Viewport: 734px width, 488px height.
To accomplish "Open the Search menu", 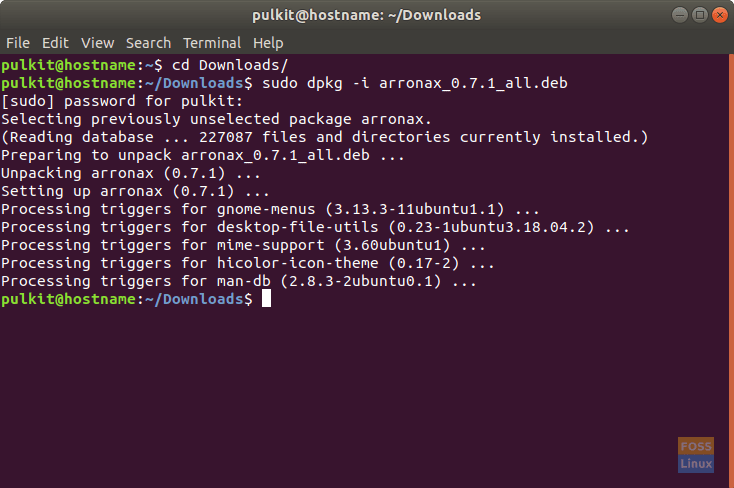I will [148, 43].
